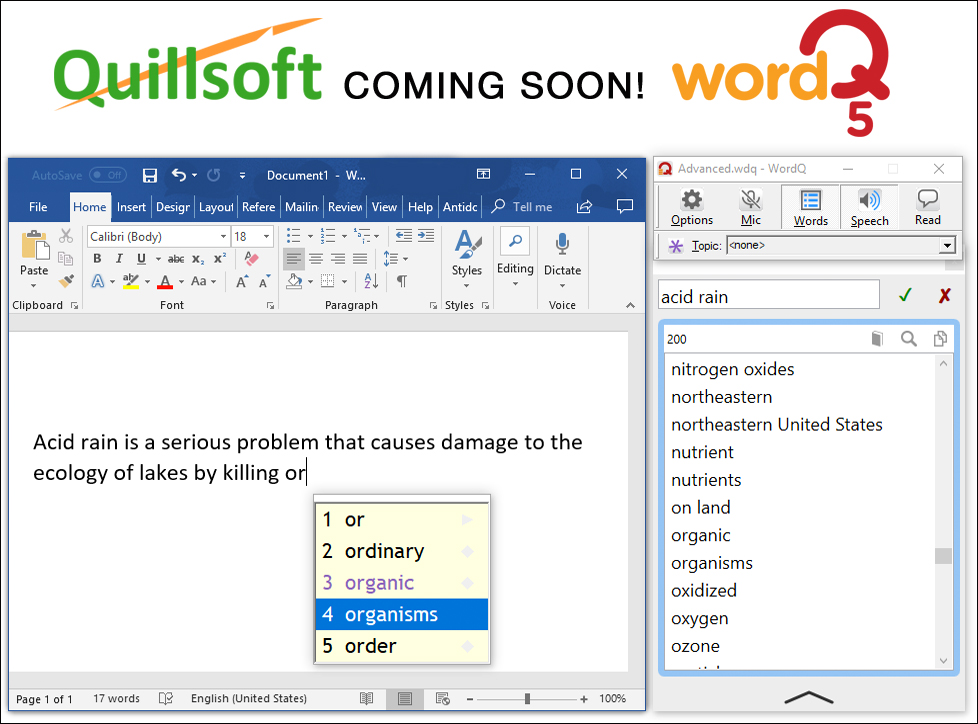The width and height of the screenshot is (978, 724).
Task: Click the Undo arrow icon
Action: click(179, 175)
